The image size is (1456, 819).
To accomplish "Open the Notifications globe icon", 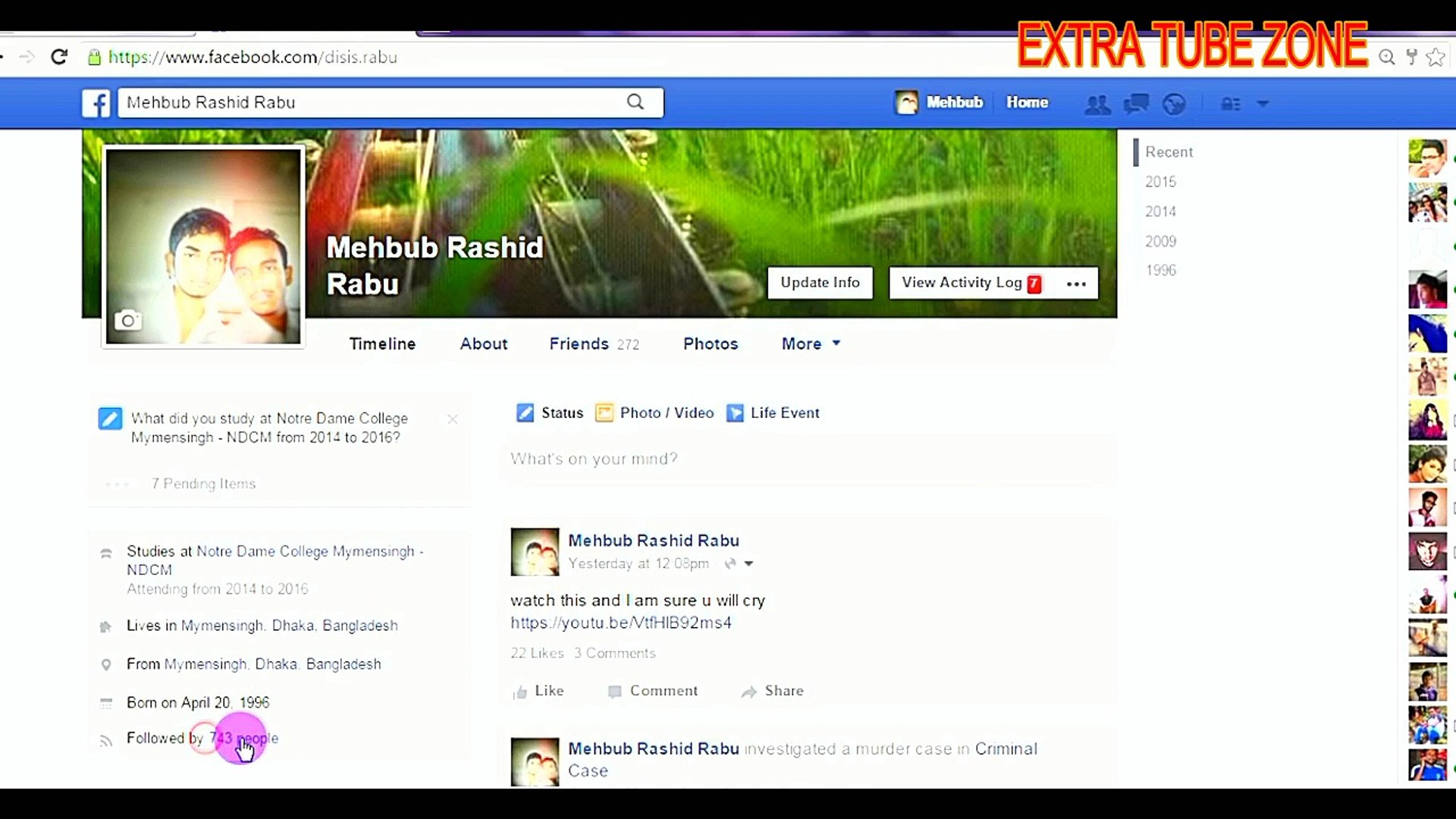I will click(x=1174, y=104).
